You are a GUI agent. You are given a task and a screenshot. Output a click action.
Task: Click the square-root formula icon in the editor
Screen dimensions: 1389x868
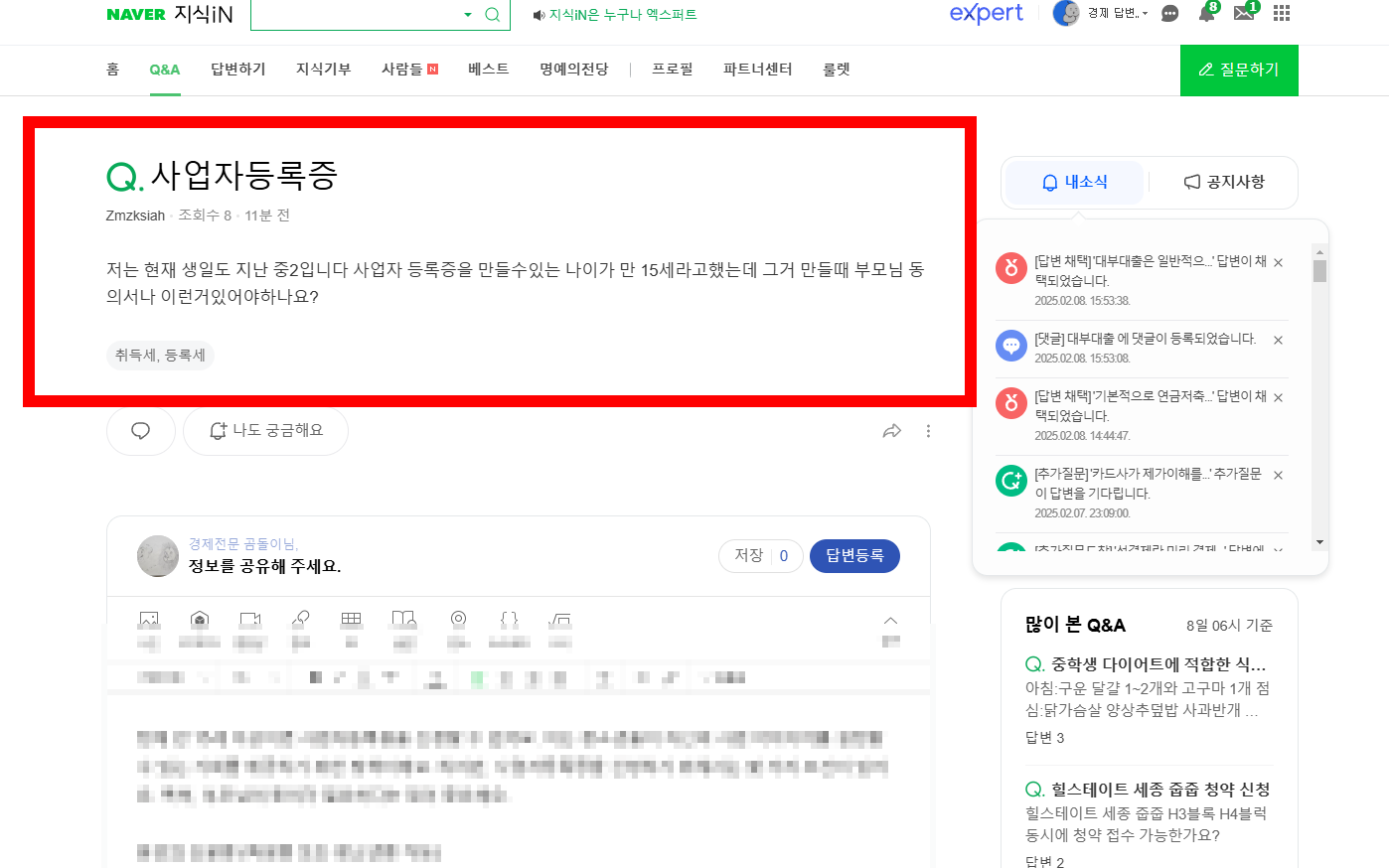coord(560,620)
